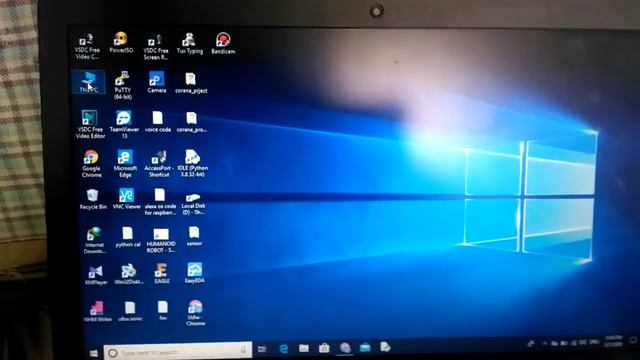This screenshot has height=360, width=640.
Task: Select the voice code file
Action: click(x=158, y=122)
